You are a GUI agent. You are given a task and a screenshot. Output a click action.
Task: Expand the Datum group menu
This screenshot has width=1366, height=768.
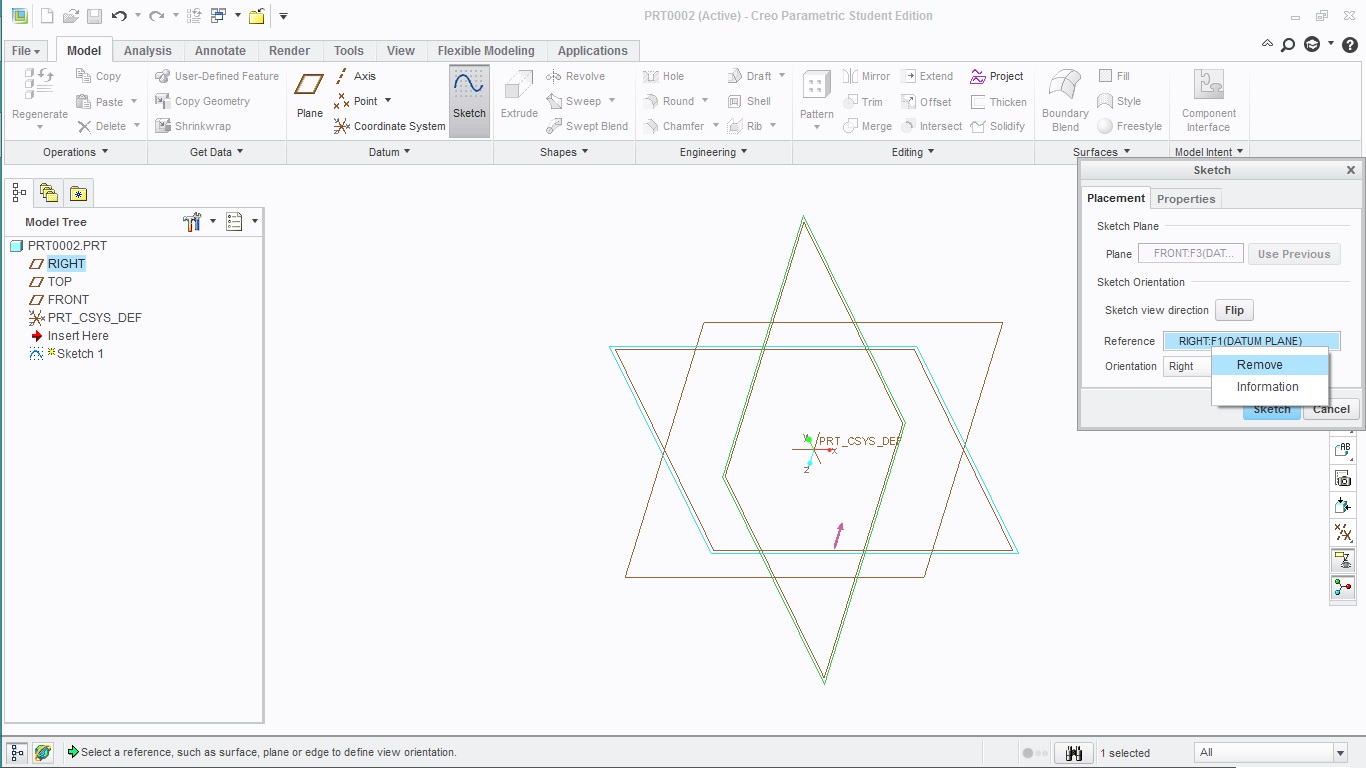point(390,152)
